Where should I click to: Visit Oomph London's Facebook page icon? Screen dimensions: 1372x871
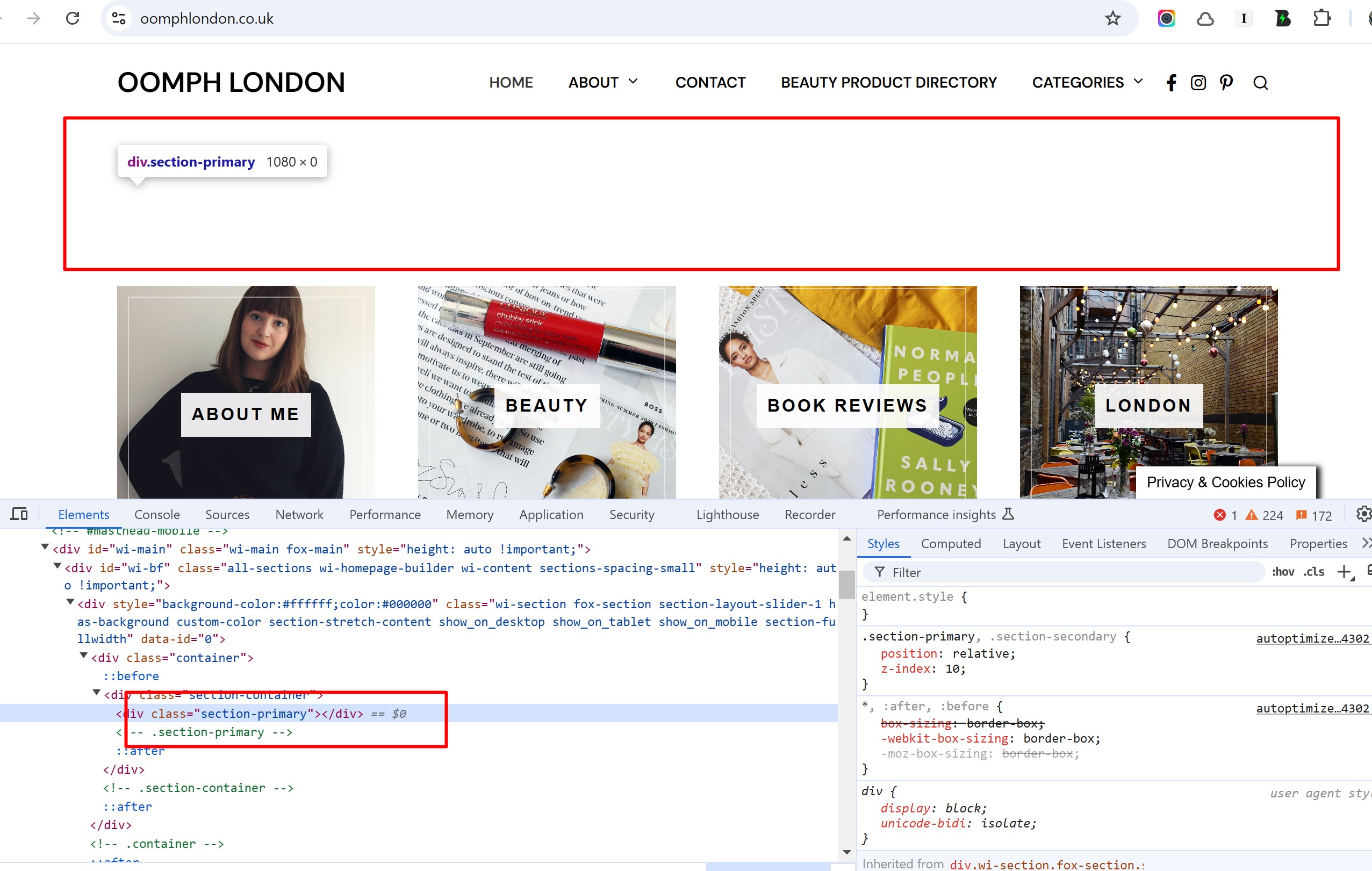pyautogui.click(x=1171, y=83)
